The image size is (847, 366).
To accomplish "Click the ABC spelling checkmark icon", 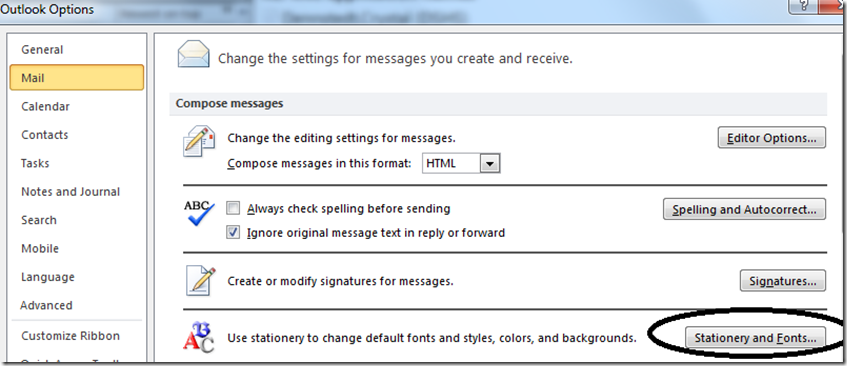I will pyautogui.click(x=199, y=213).
